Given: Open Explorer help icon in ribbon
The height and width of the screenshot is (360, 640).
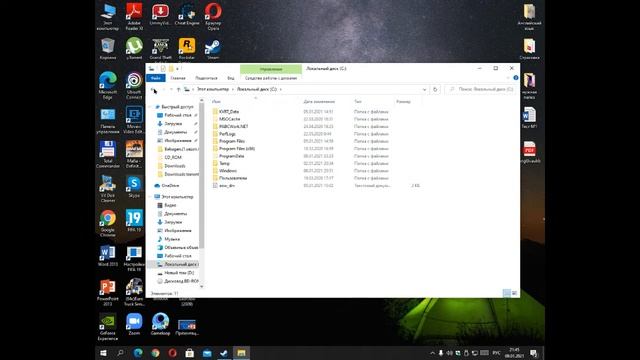Looking at the screenshot, I should [516, 78].
